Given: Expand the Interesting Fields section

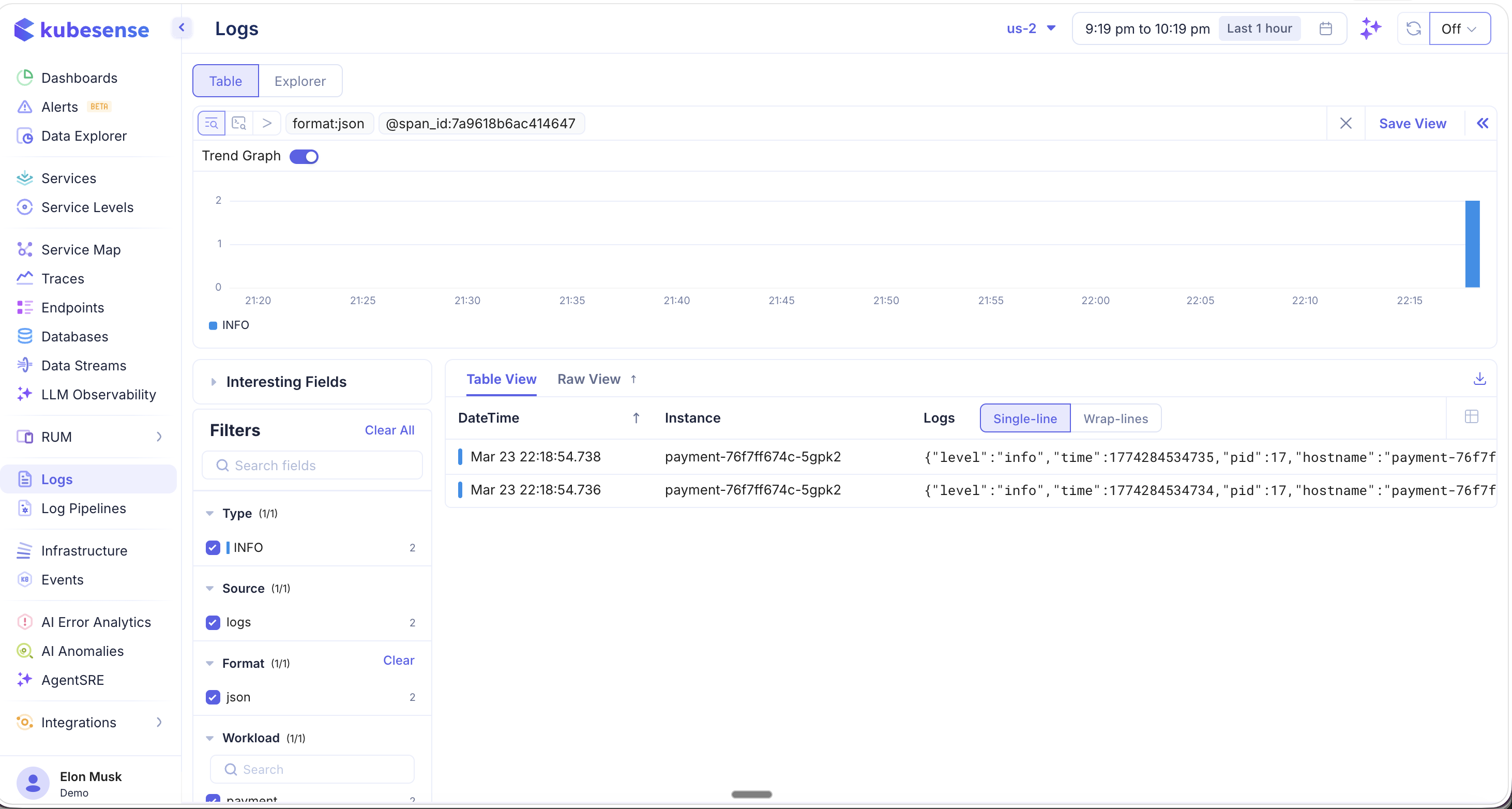Looking at the screenshot, I should [x=286, y=382].
